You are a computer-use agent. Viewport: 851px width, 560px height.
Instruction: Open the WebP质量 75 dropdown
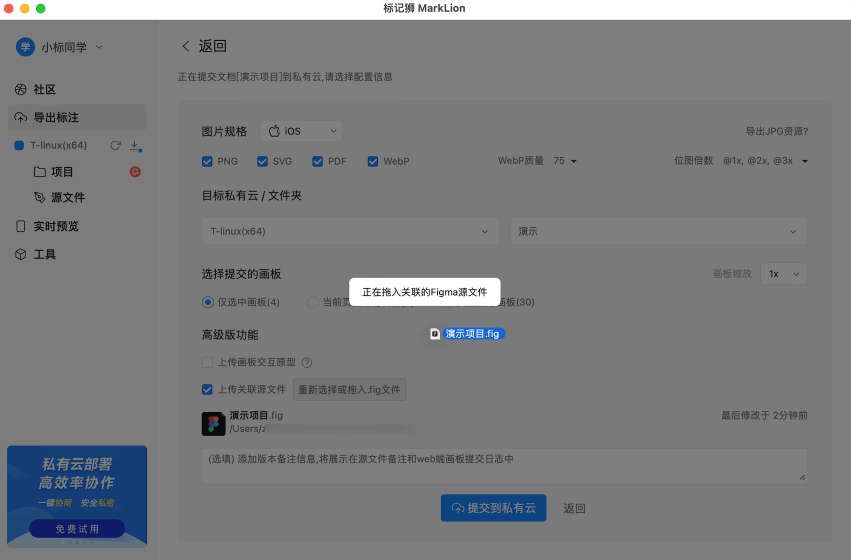coord(565,161)
